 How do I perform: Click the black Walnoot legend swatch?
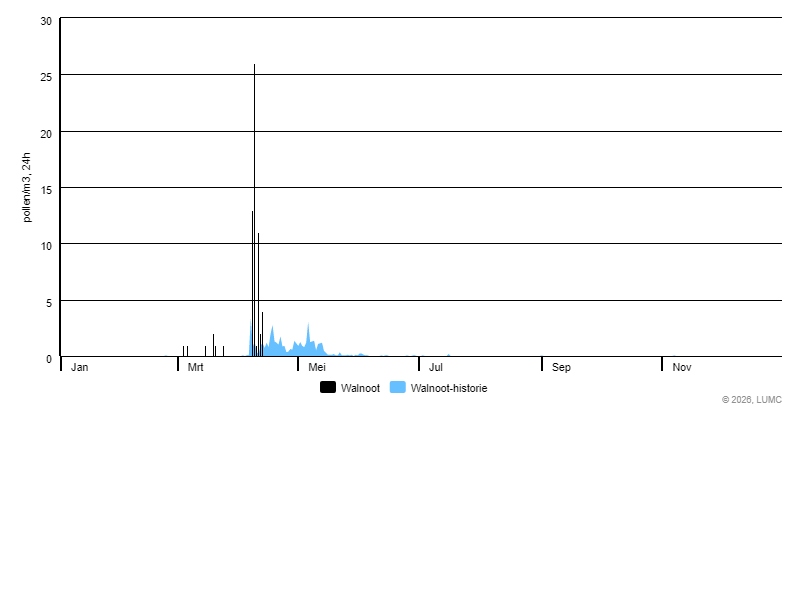click(x=328, y=388)
